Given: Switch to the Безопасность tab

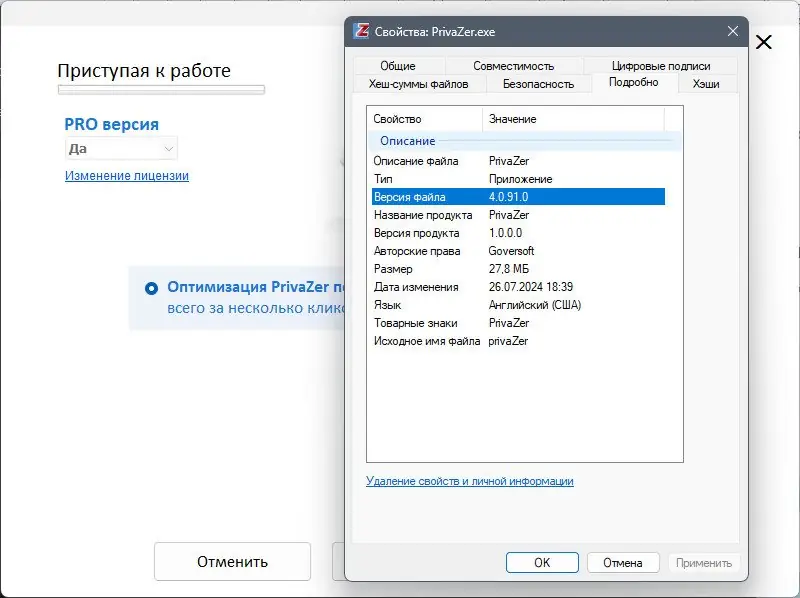Looking at the screenshot, I should coord(538,84).
